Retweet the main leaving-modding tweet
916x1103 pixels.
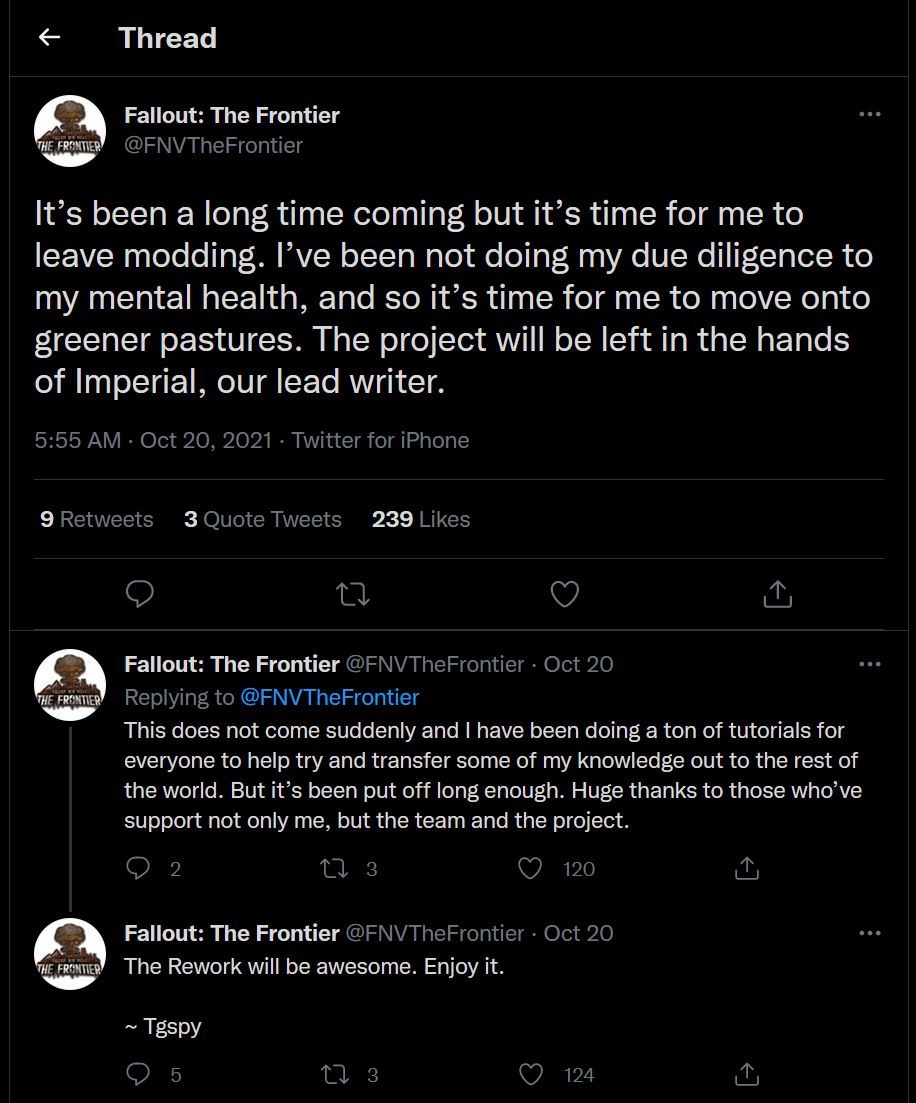(x=352, y=594)
